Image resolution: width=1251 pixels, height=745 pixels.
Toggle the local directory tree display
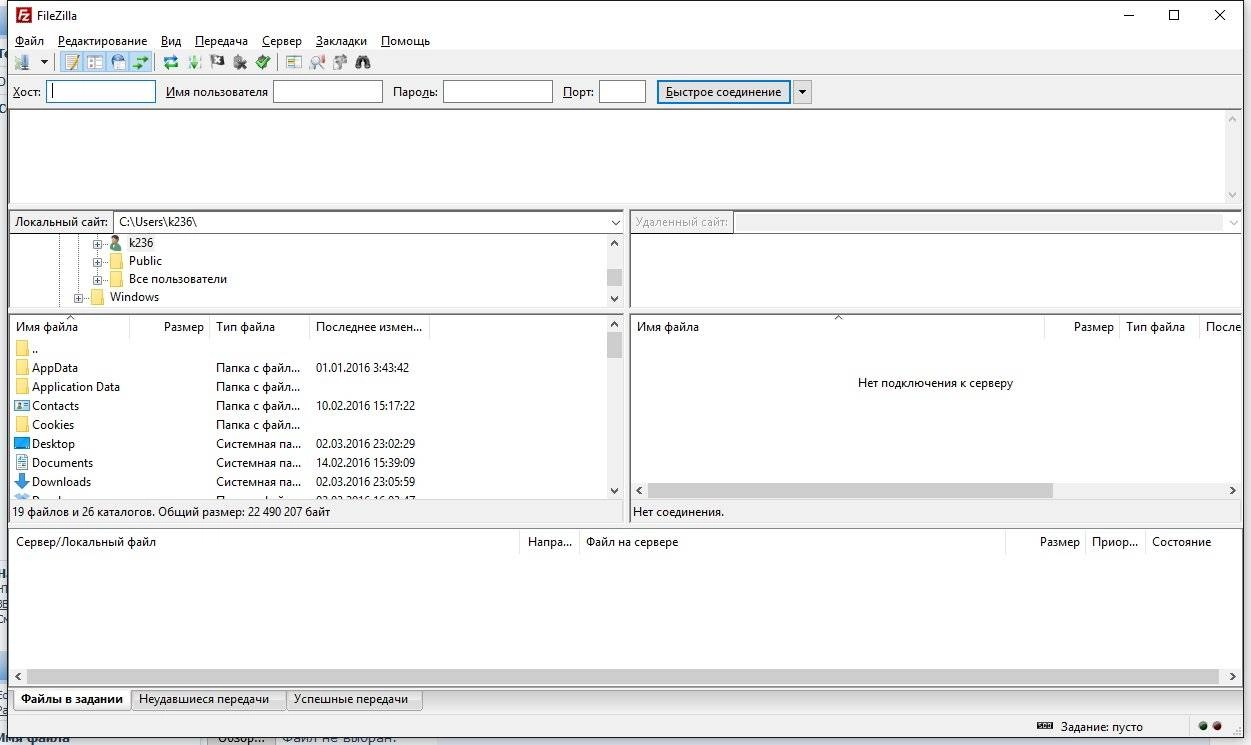pos(95,62)
